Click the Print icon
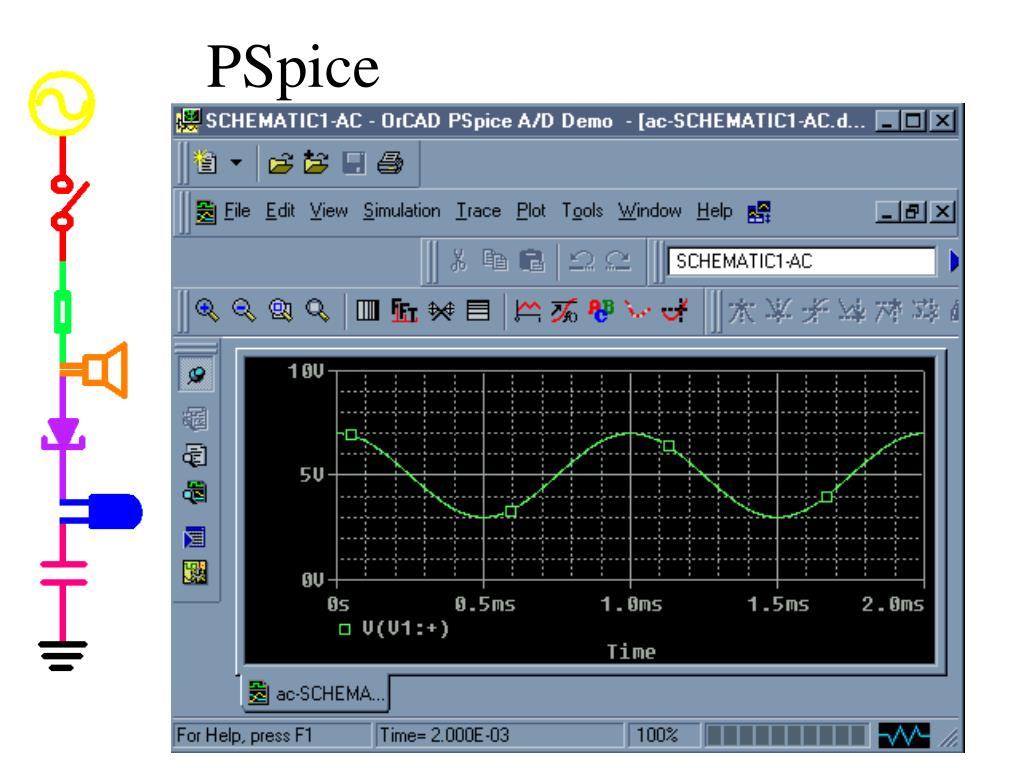Viewport: 1024px width, 768px height. [390, 163]
